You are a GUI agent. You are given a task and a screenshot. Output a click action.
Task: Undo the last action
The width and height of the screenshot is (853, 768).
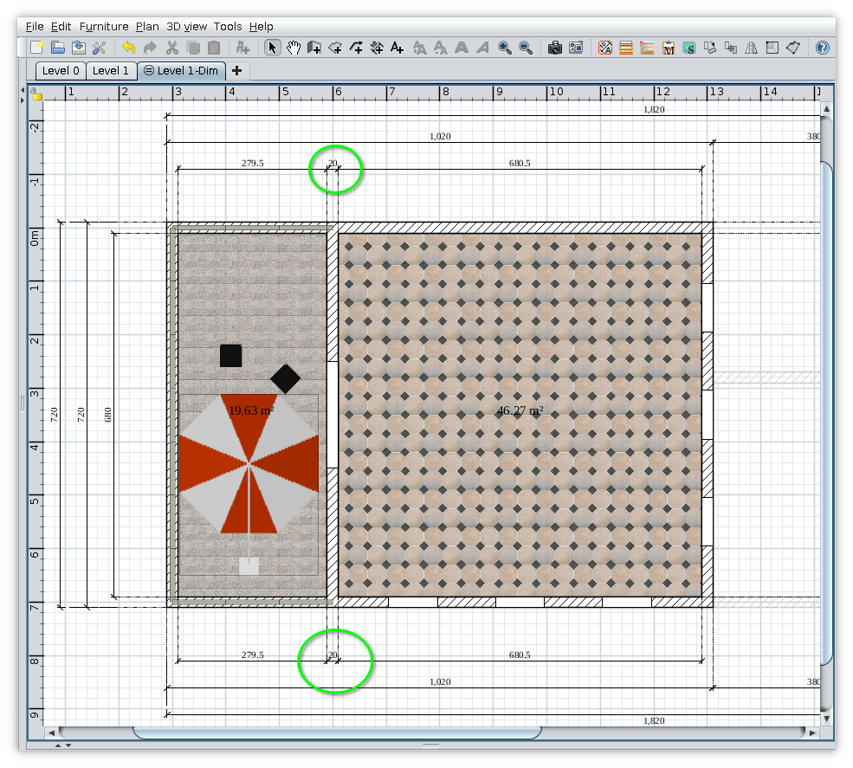pos(128,48)
